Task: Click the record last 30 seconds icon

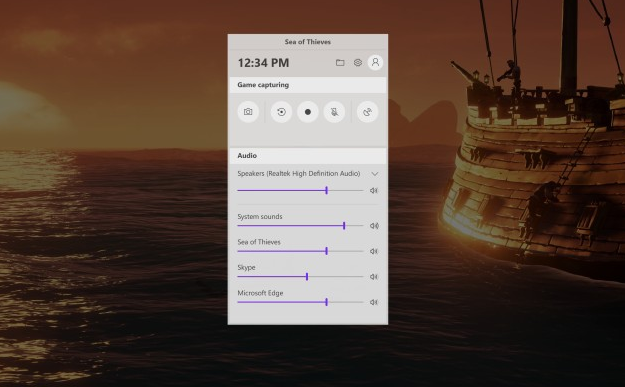Action: (x=281, y=112)
